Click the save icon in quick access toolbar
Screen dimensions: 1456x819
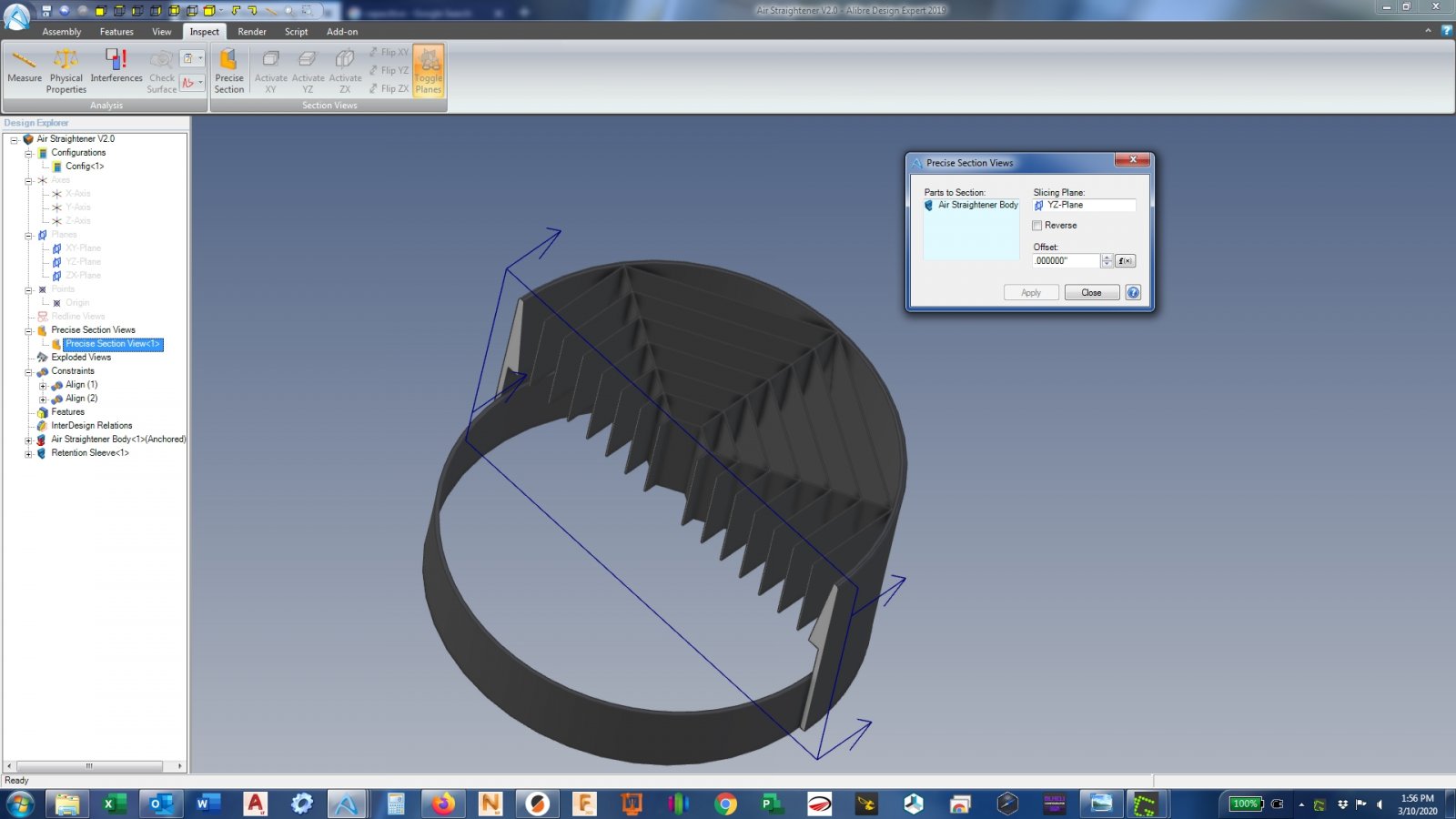click(46, 11)
